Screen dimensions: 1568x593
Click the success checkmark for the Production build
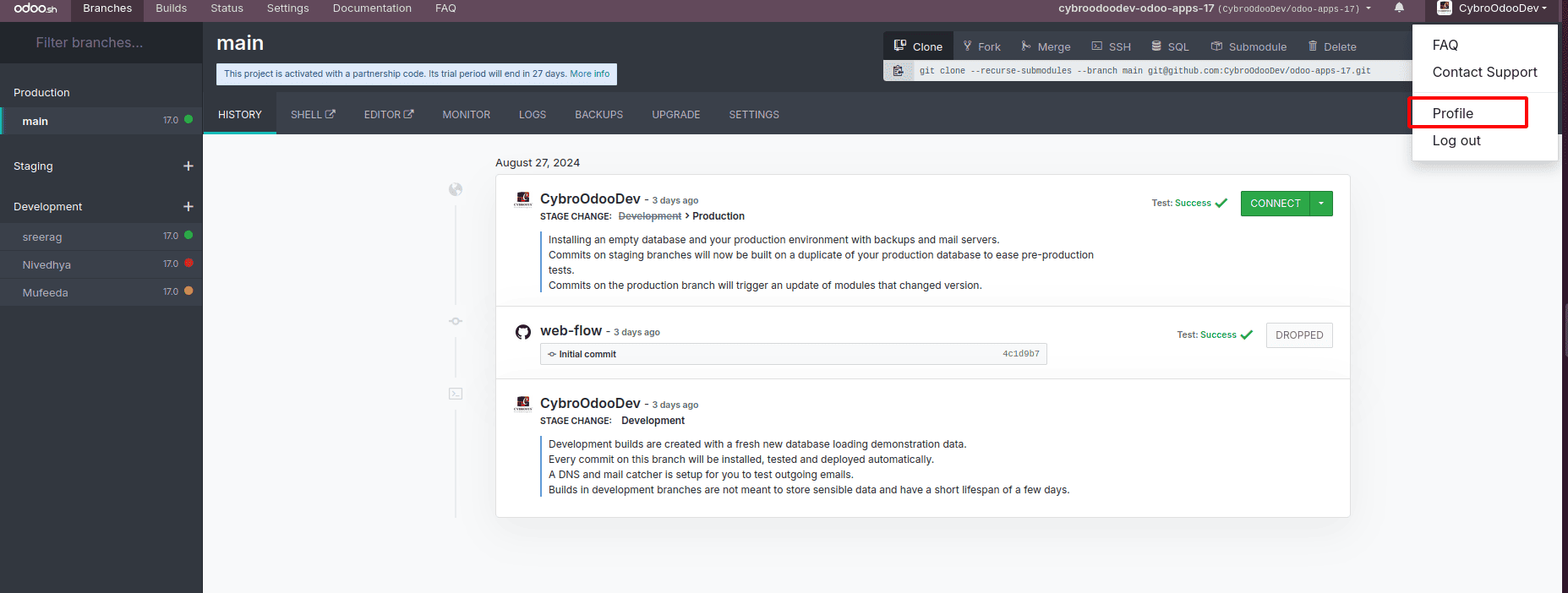[x=1221, y=203]
